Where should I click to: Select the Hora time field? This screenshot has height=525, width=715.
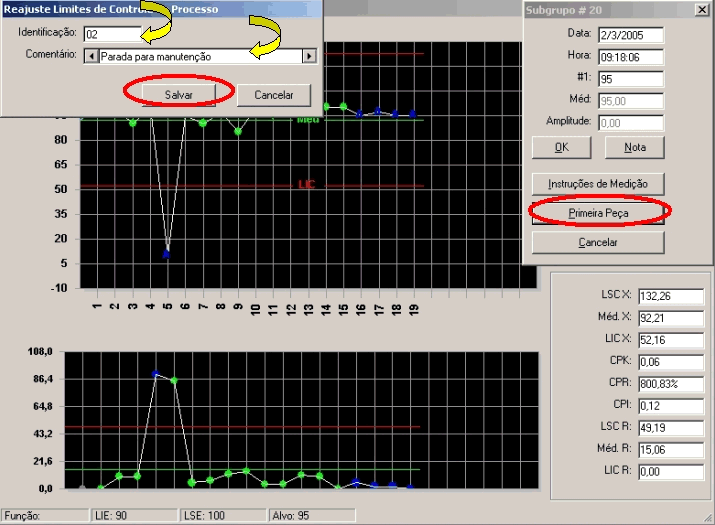[631, 56]
